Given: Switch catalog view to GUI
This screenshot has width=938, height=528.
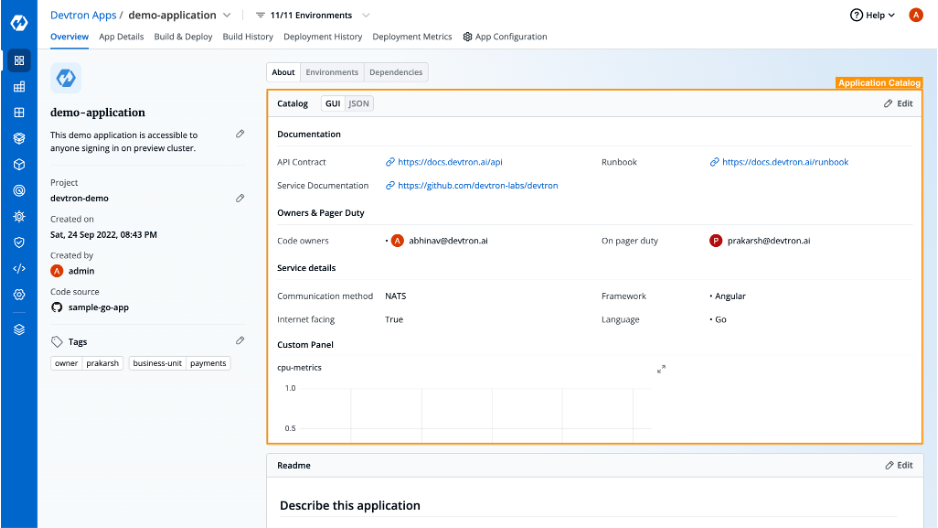Looking at the screenshot, I should click(333, 103).
